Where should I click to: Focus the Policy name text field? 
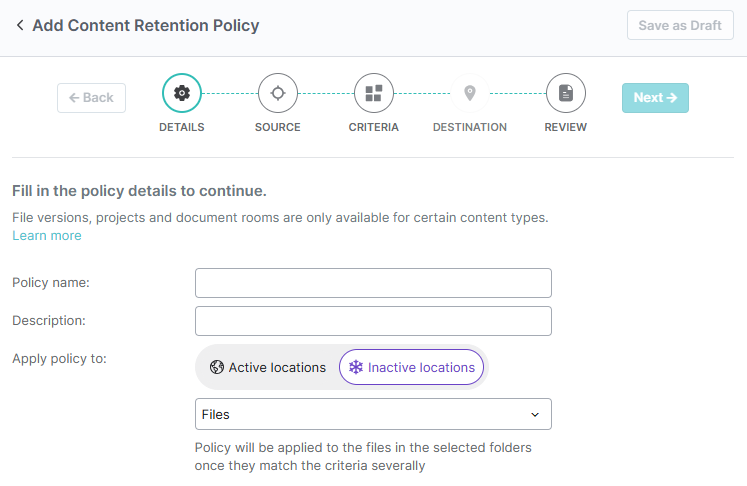pyautogui.click(x=374, y=283)
